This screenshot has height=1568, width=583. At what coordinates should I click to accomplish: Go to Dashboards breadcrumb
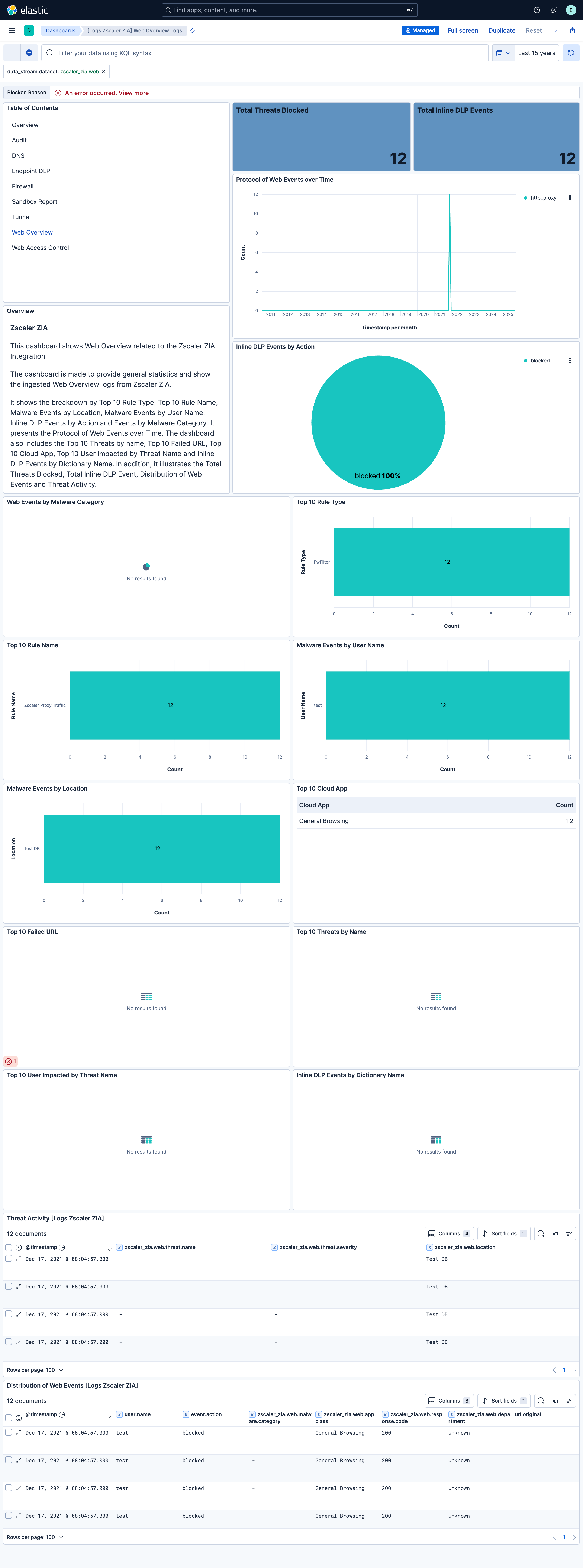60,30
